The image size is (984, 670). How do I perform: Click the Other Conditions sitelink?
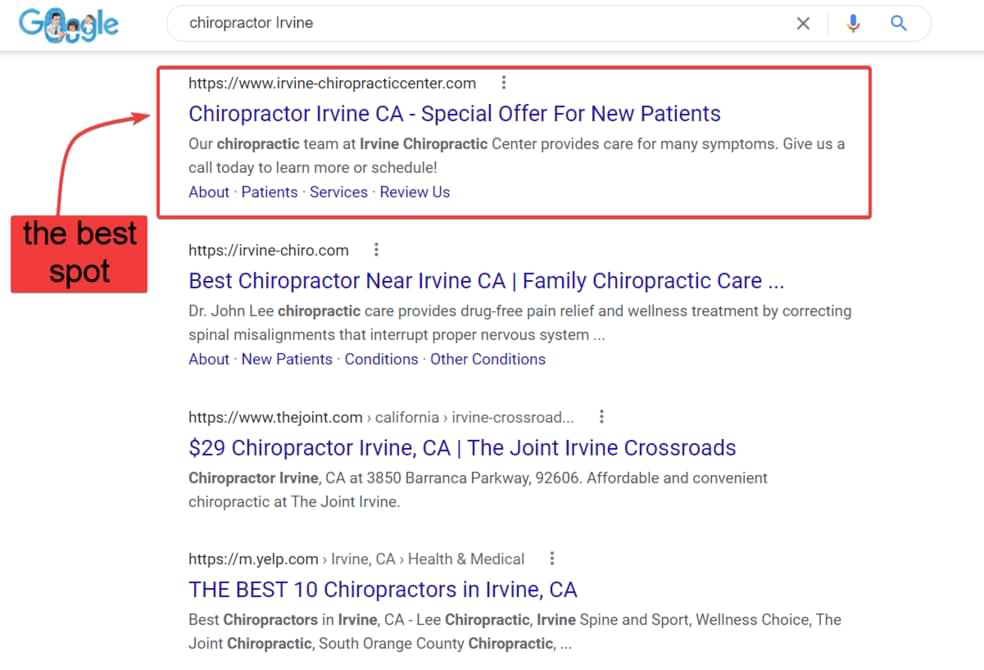click(488, 359)
